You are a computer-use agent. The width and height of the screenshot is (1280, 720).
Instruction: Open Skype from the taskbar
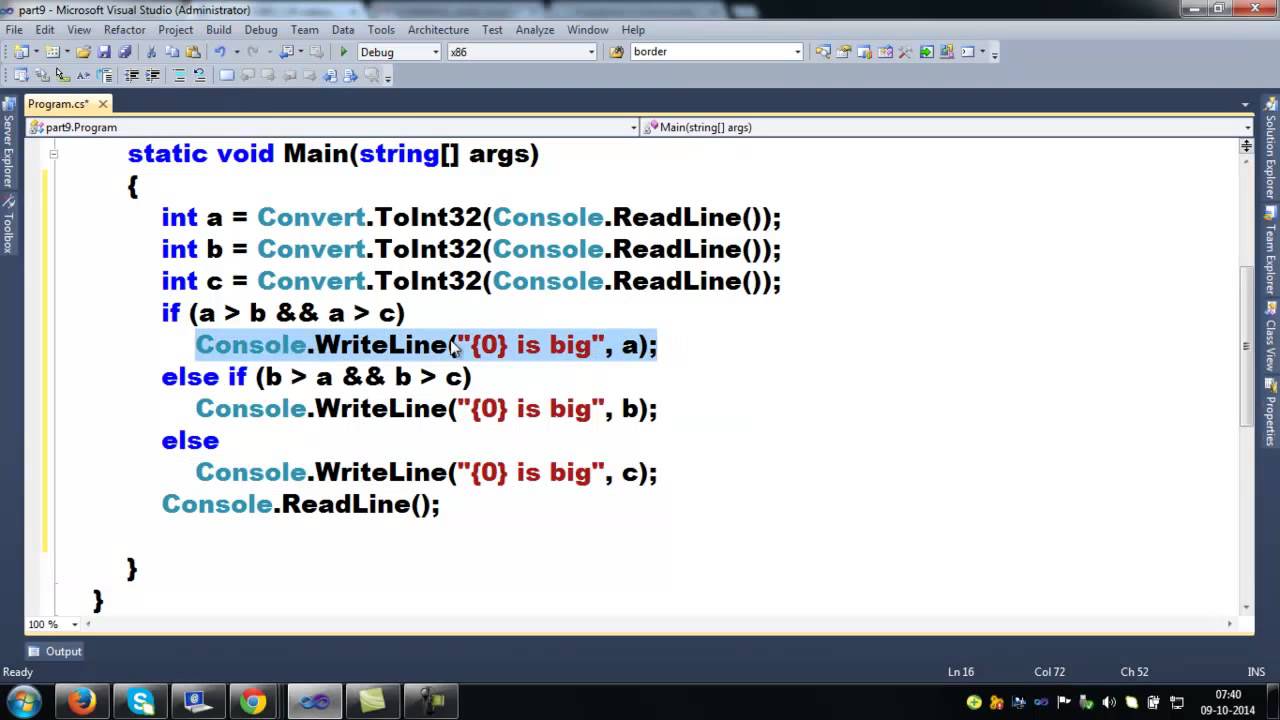(141, 701)
